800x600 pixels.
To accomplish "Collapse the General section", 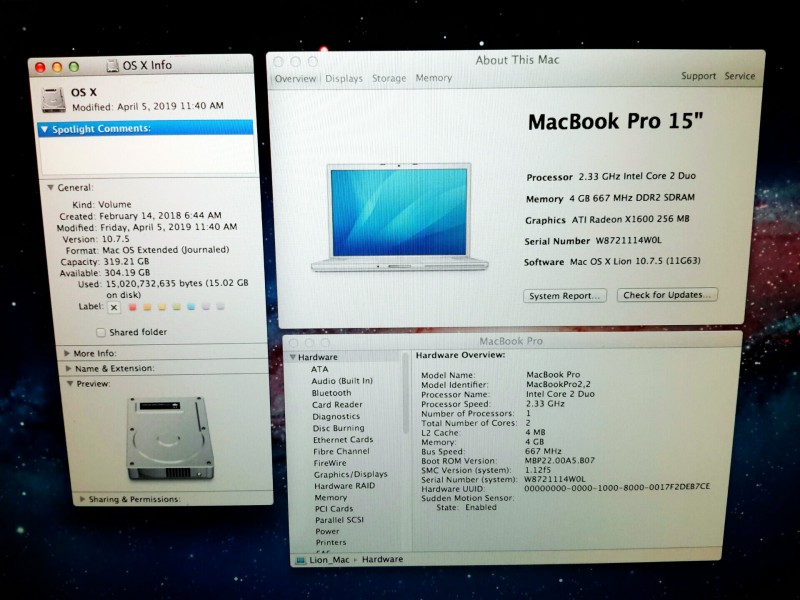I will click(x=51, y=188).
